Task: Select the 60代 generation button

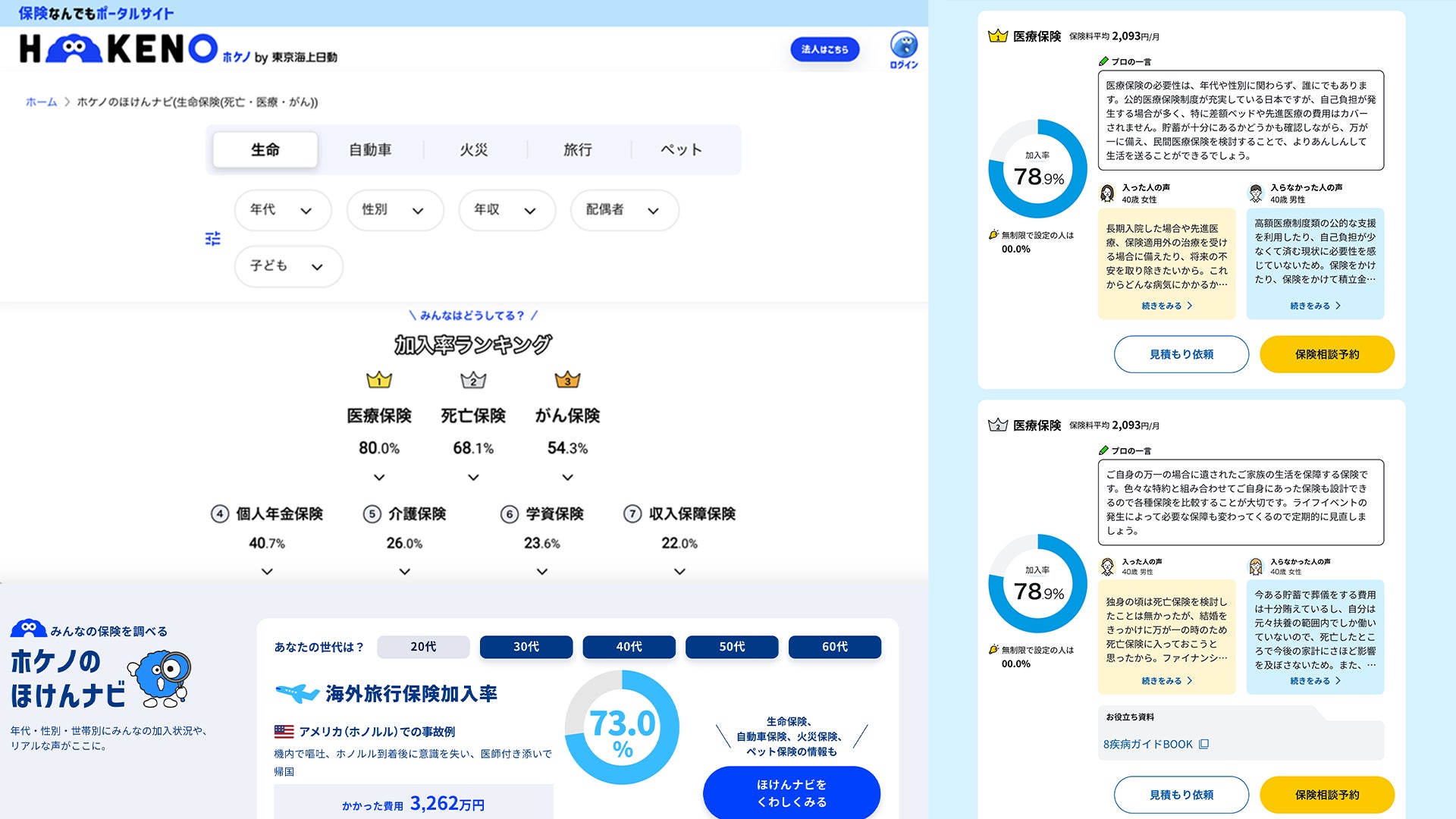Action: point(834,647)
